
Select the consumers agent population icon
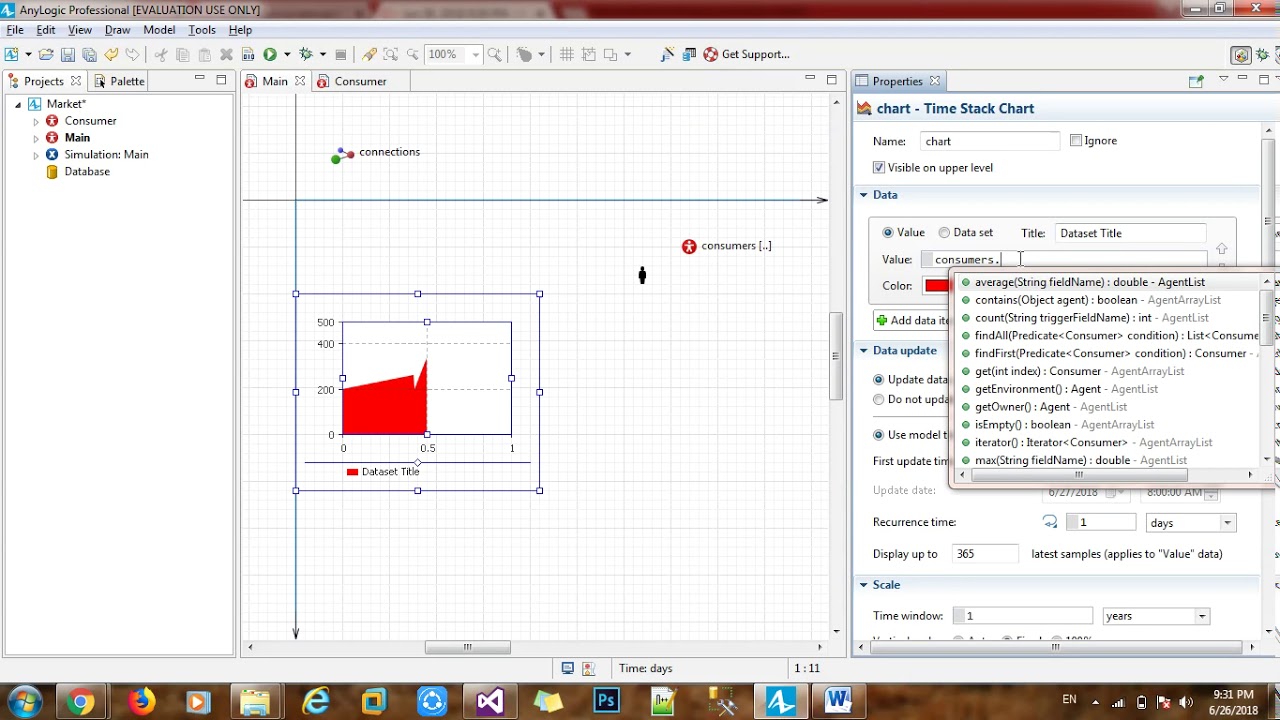click(689, 246)
